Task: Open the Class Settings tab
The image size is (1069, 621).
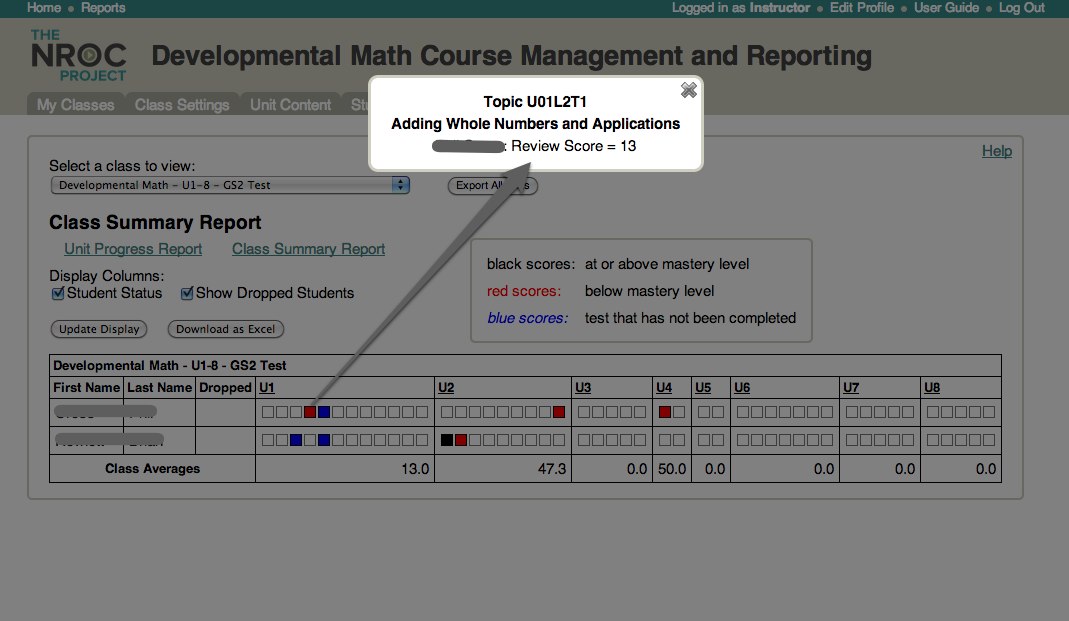Action: 182,104
